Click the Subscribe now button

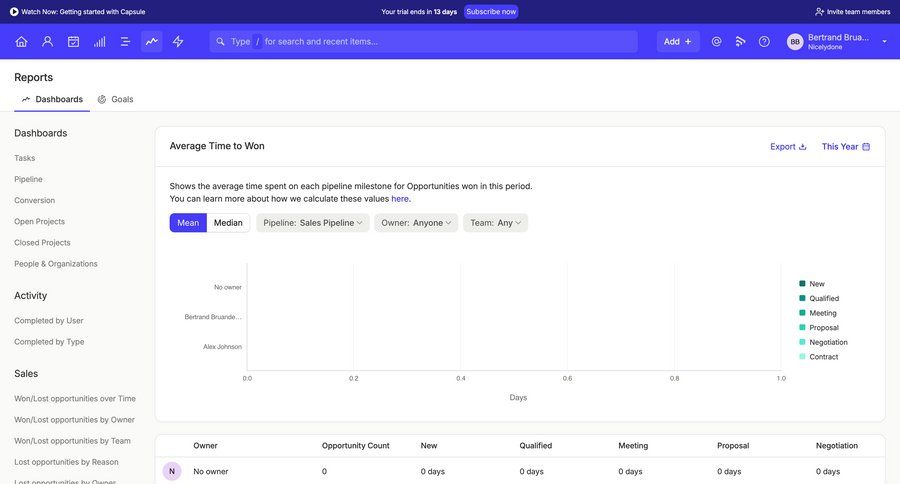click(491, 12)
